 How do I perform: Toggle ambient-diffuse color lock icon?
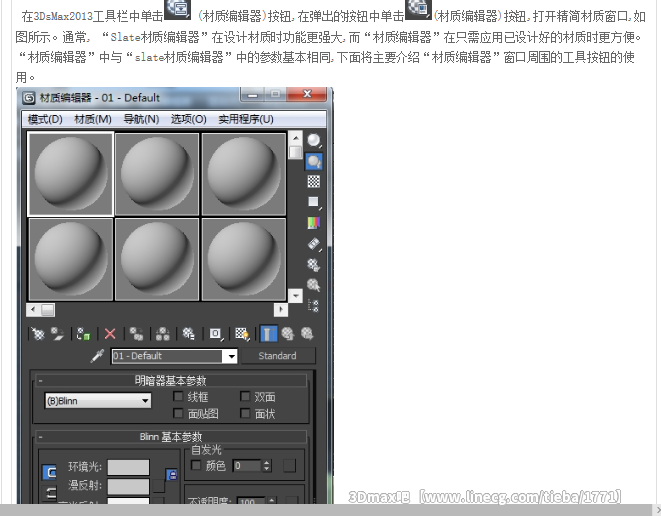[49, 472]
